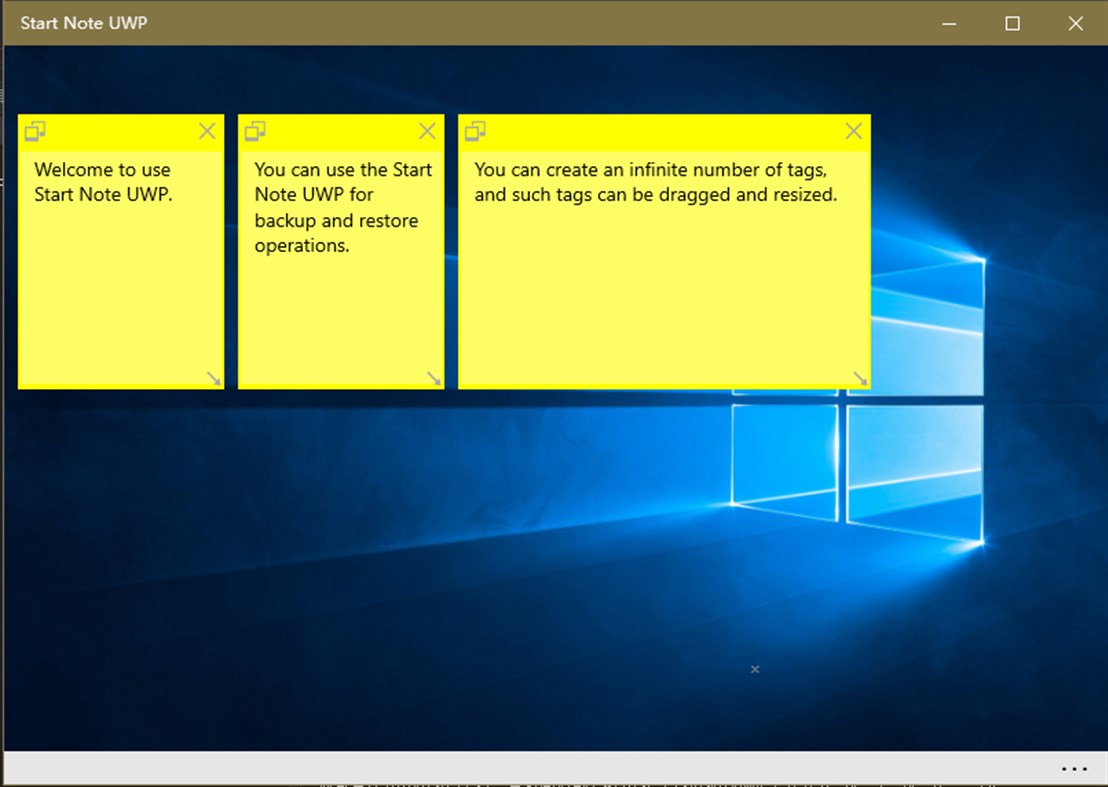Maximize the Start Note UWP window

[x=1012, y=22]
